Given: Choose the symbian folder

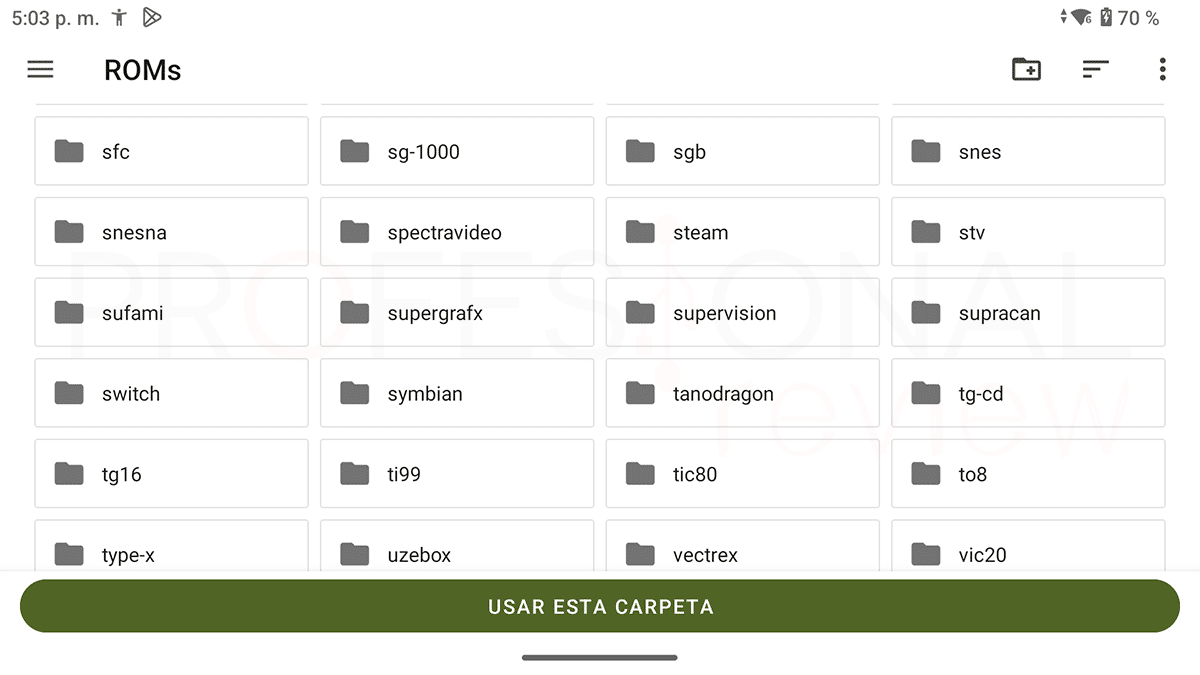Looking at the screenshot, I should (x=457, y=393).
